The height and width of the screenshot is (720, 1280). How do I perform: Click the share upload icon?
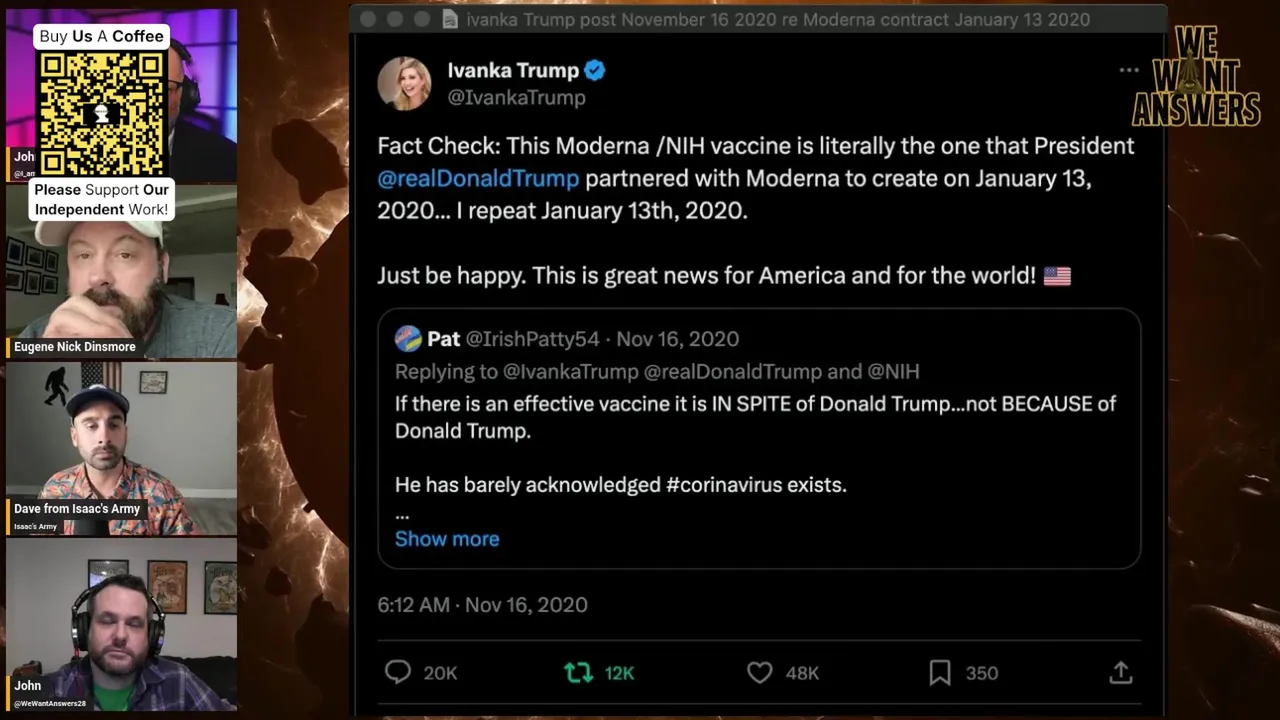[1120, 673]
